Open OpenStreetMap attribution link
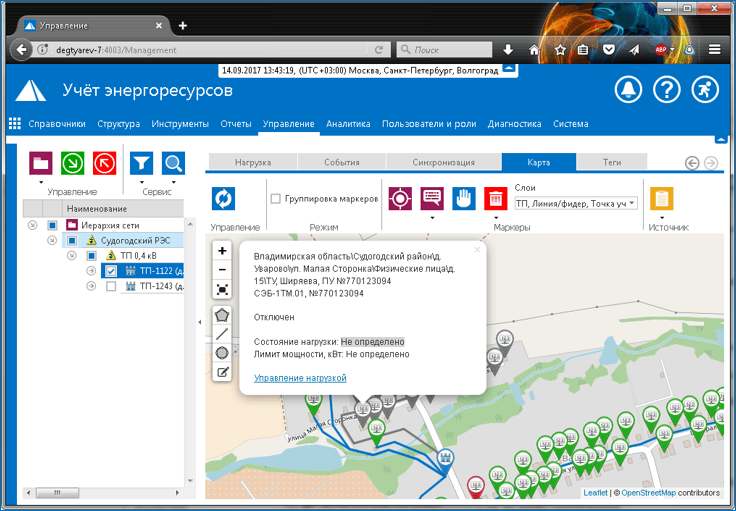Image resolution: width=736 pixels, height=511 pixels. pos(648,493)
